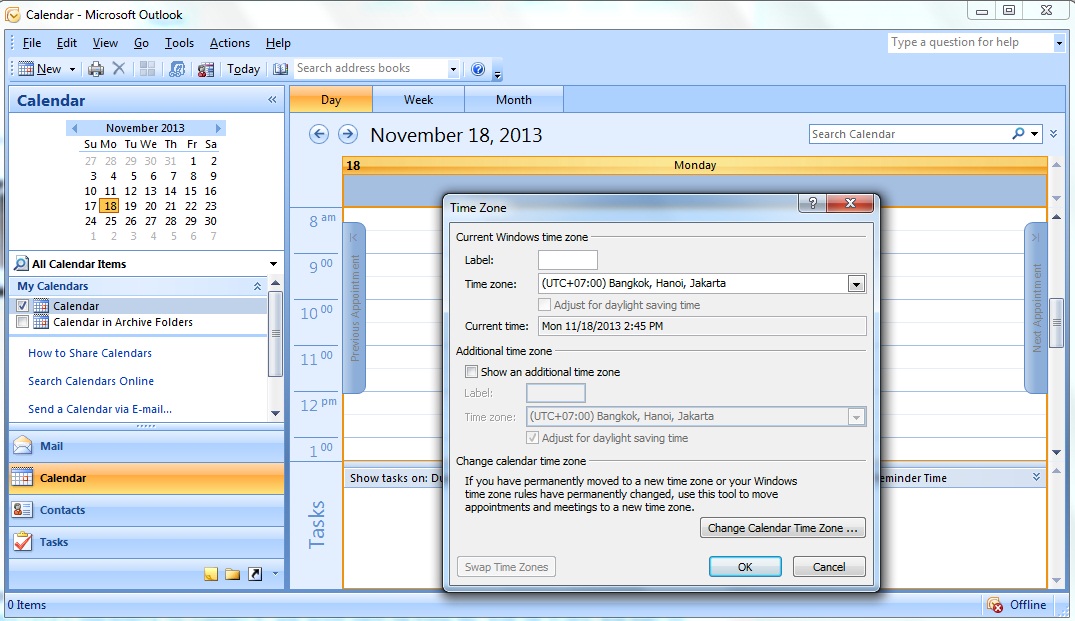Click the Next Appointment side tab
Viewport: 1075px width, 621px height.
[1036, 308]
